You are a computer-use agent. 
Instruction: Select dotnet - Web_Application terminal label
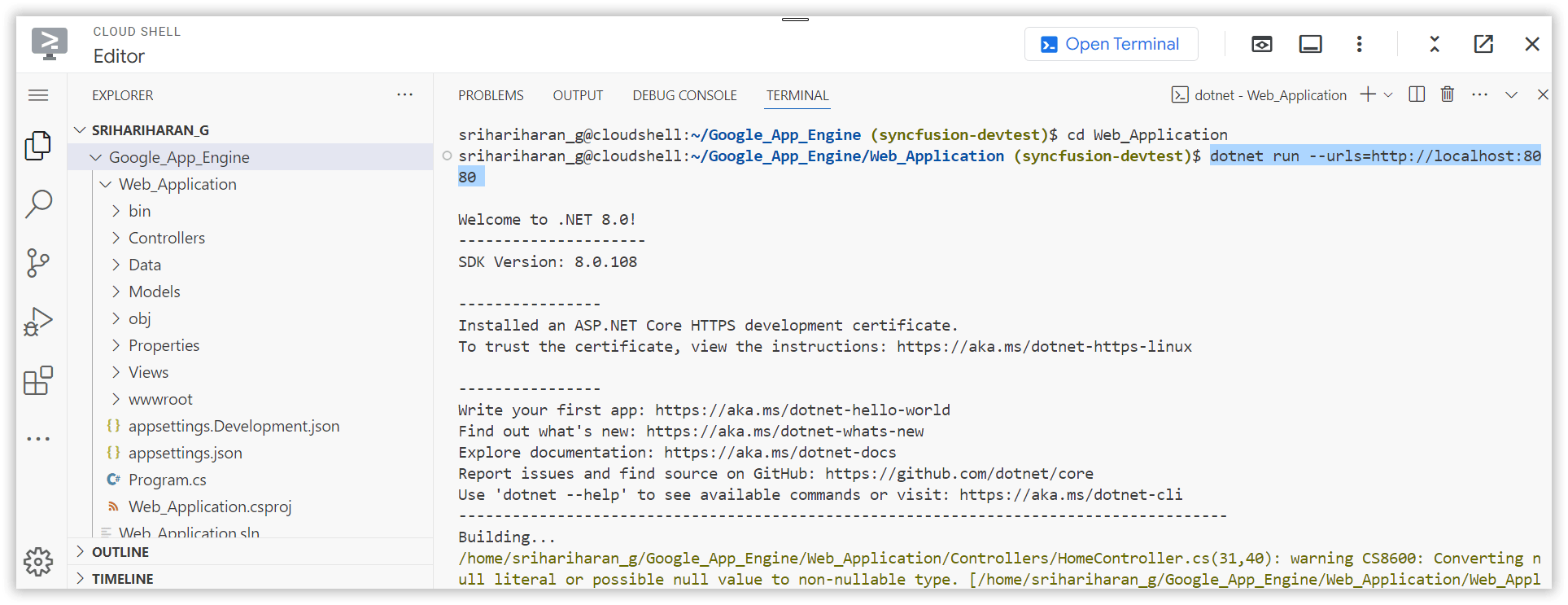pos(1270,95)
